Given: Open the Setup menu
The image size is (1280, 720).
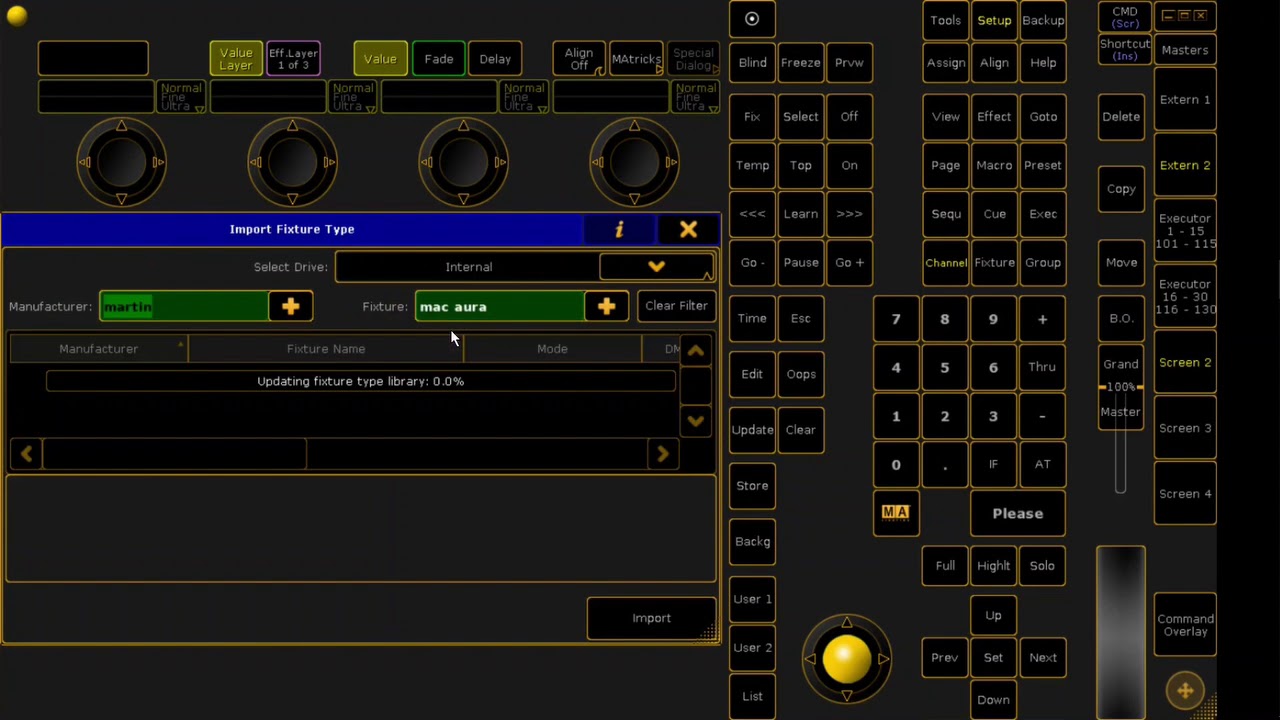Looking at the screenshot, I should pyautogui.click(x=994, y=20).
